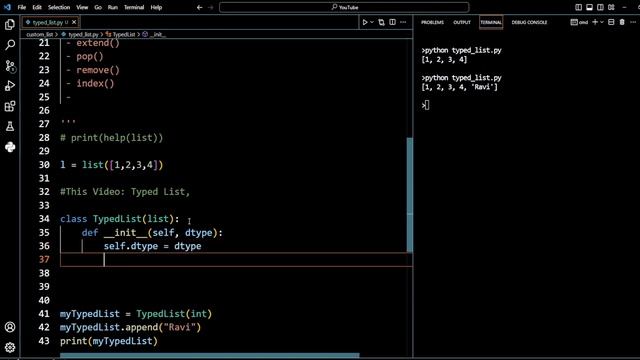Click the terminal prompt cursor line
The image size is (640, 360).
point(426,105)
